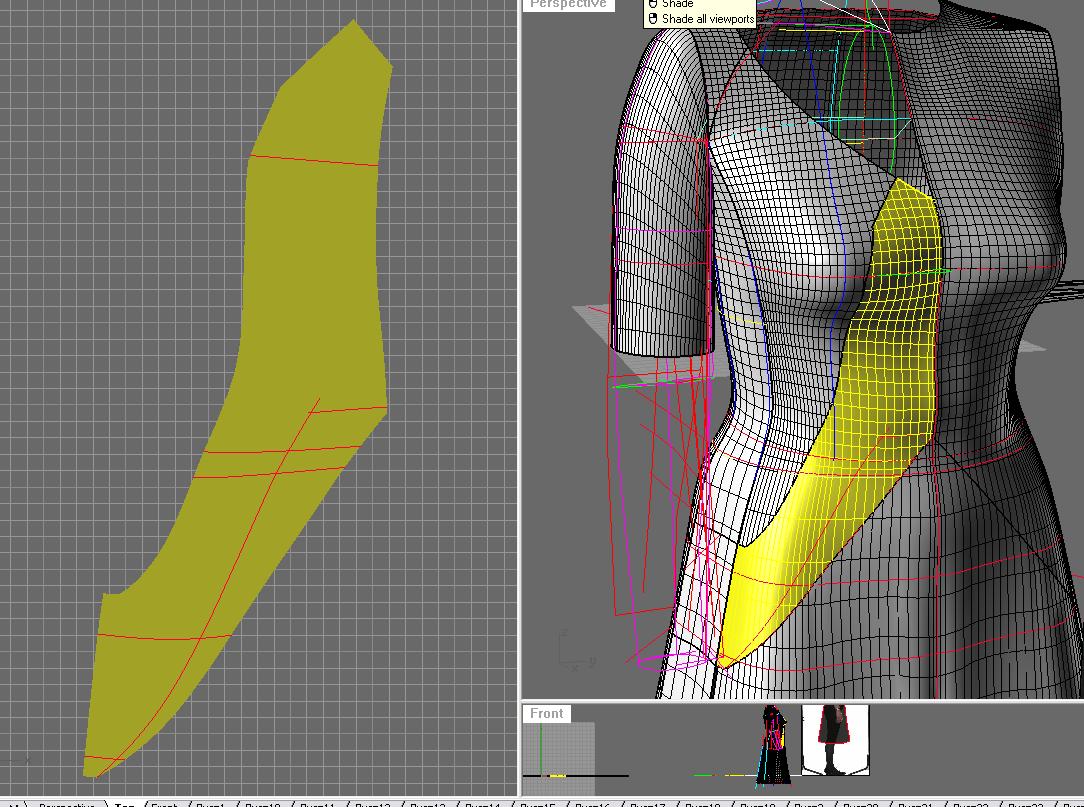Select the dark mannequin model in Front viewport

tap(774, 745)
